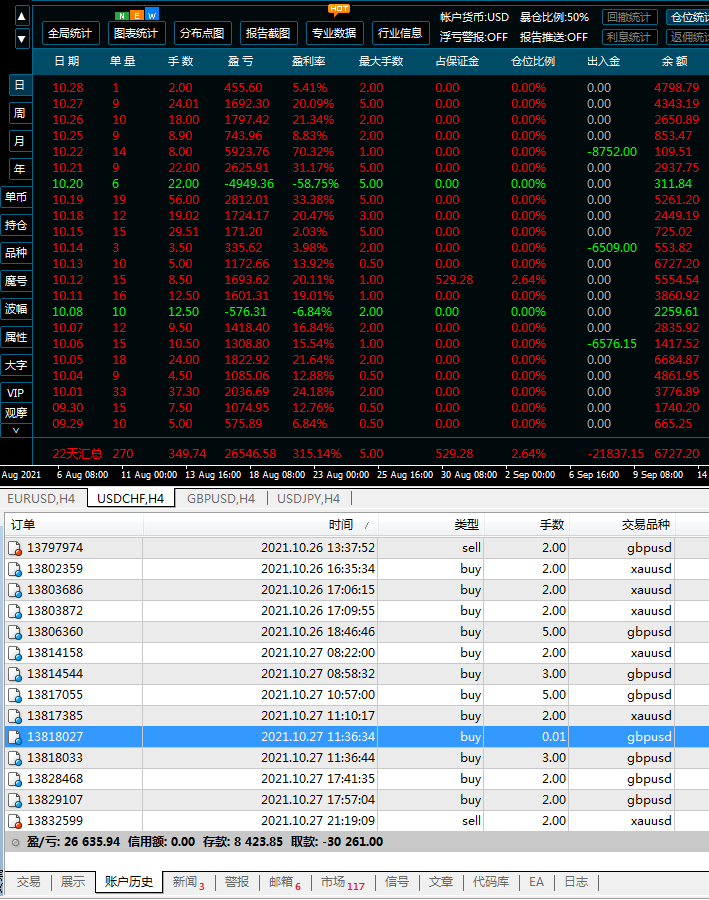This screenshot has height=900, width=709.
Task: Click the up arrow button at top left
Action: point(21,16)
